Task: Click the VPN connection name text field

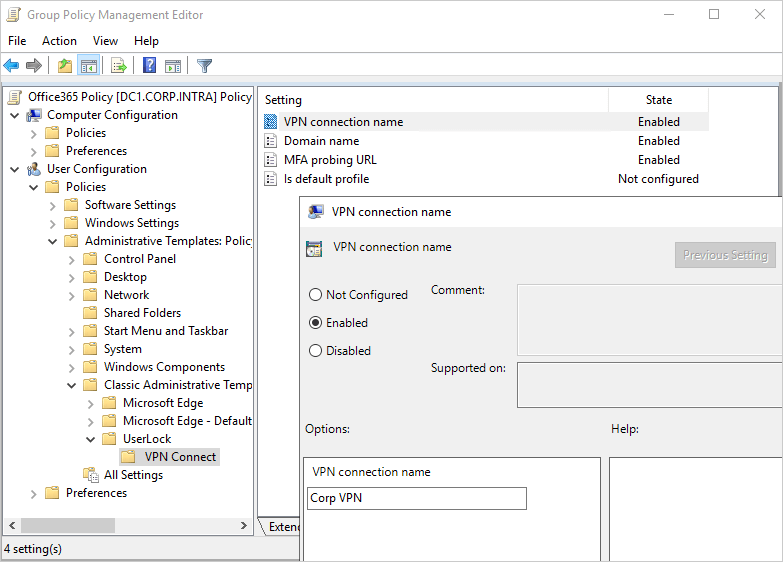Action: [x=416, y=498]
